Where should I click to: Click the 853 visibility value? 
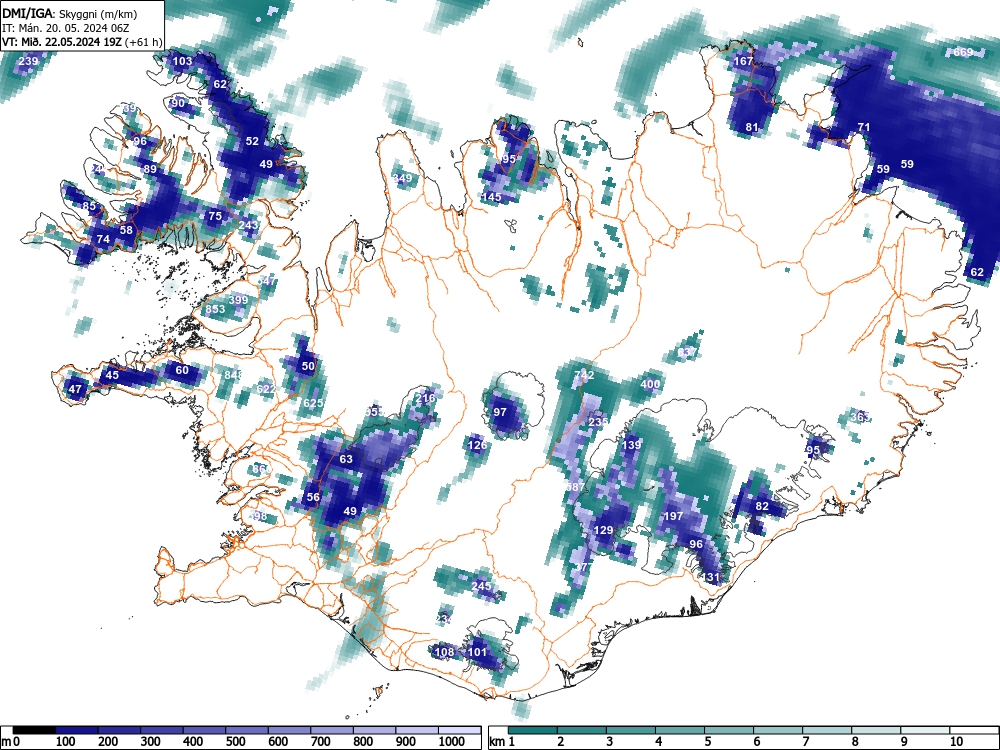point(215,309)
